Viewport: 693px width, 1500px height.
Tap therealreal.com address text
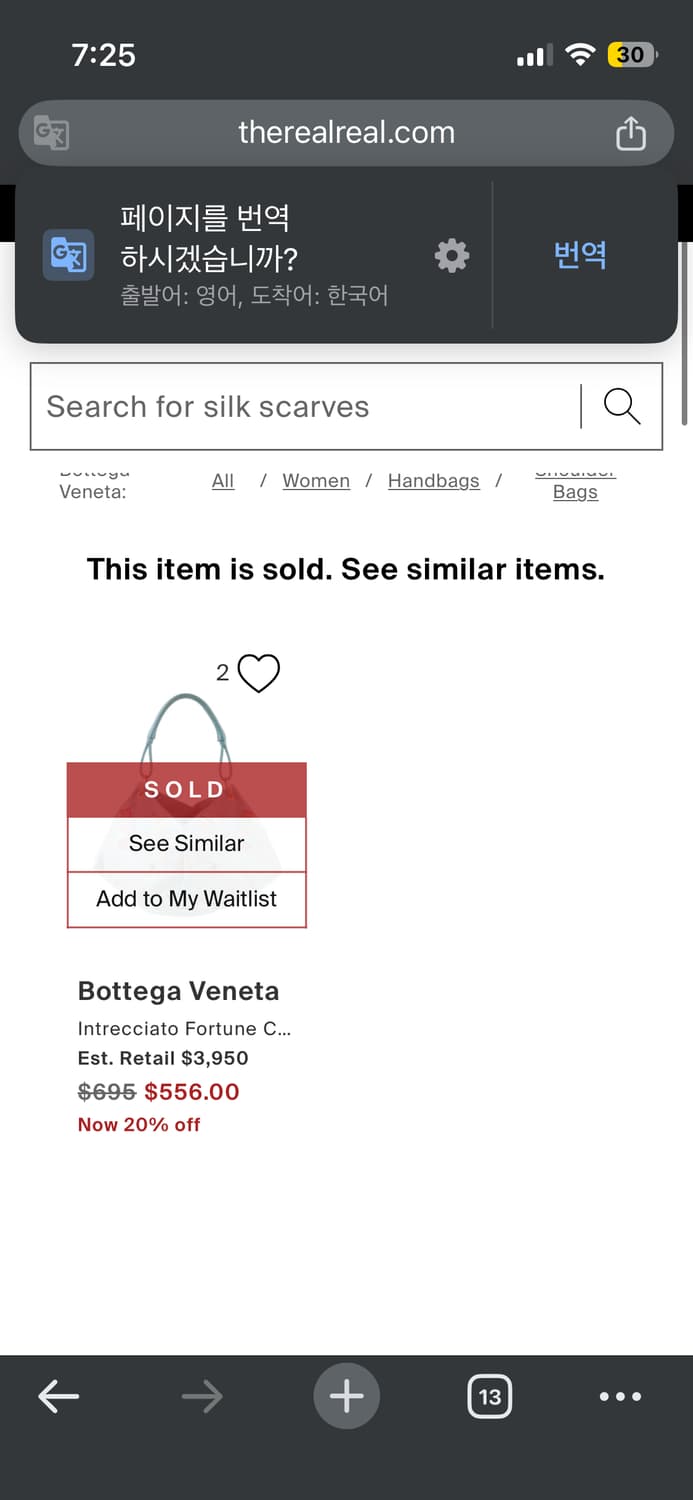point(346,133)
